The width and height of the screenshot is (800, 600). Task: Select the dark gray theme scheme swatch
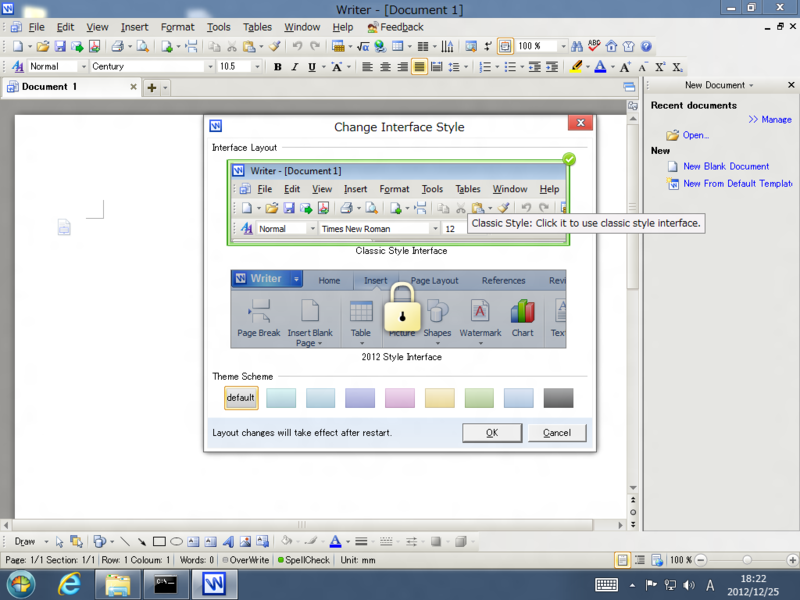coord(558,398)
